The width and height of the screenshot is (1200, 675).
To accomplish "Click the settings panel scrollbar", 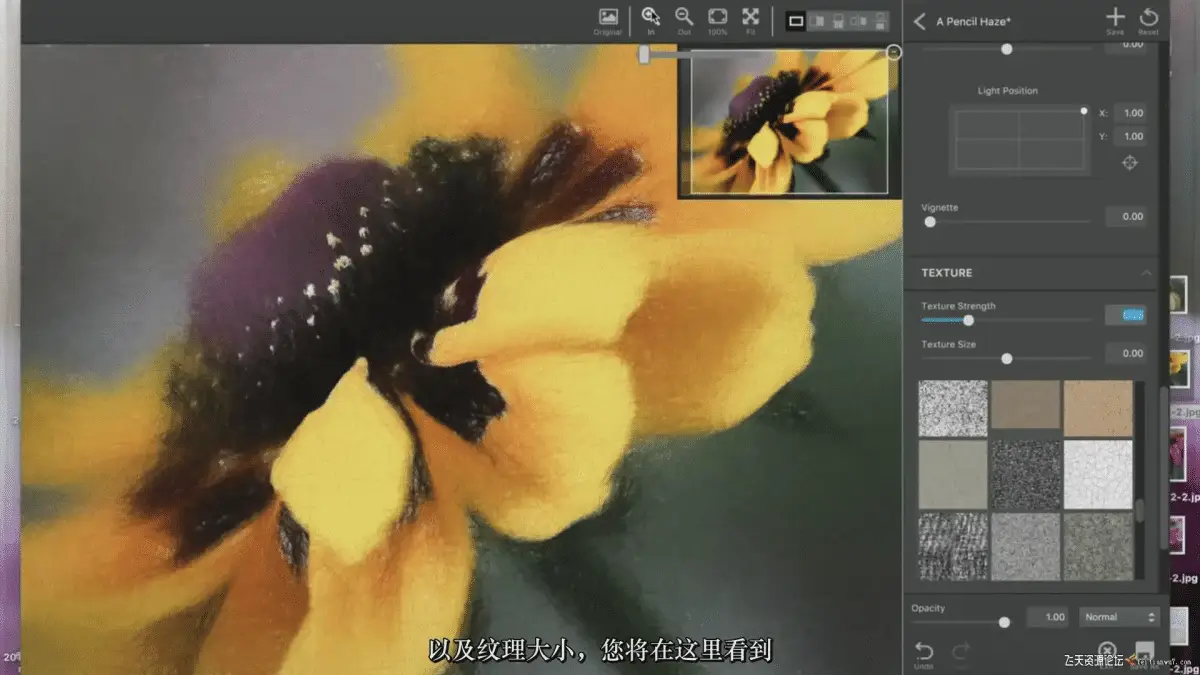I will 1162,468.
